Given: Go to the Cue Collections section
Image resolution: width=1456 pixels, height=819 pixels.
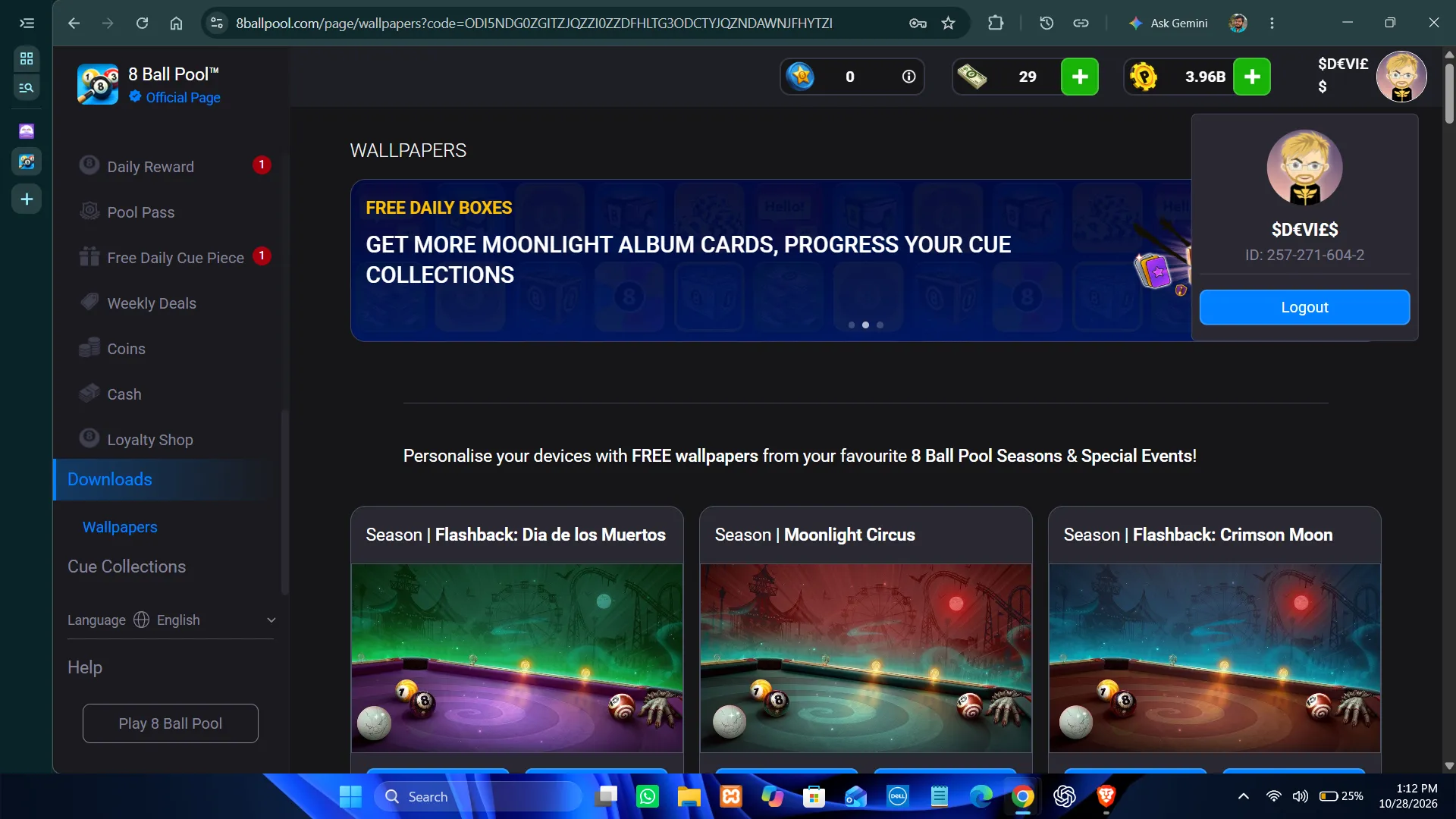Looking at the screenshot, I should pos(127,566).
